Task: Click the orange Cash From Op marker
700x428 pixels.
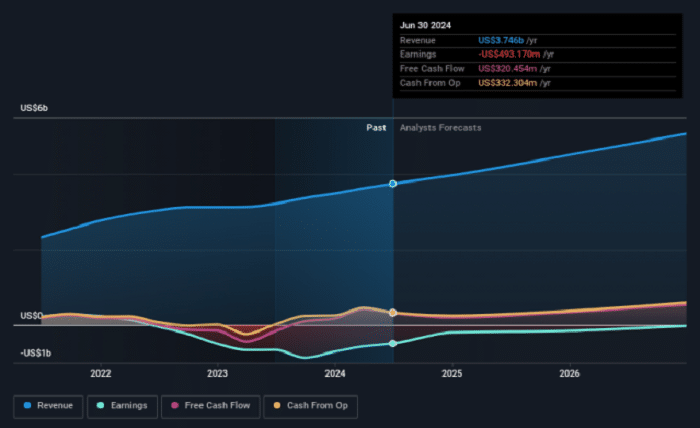Action: pyautogui.click(x=393, y=312)
